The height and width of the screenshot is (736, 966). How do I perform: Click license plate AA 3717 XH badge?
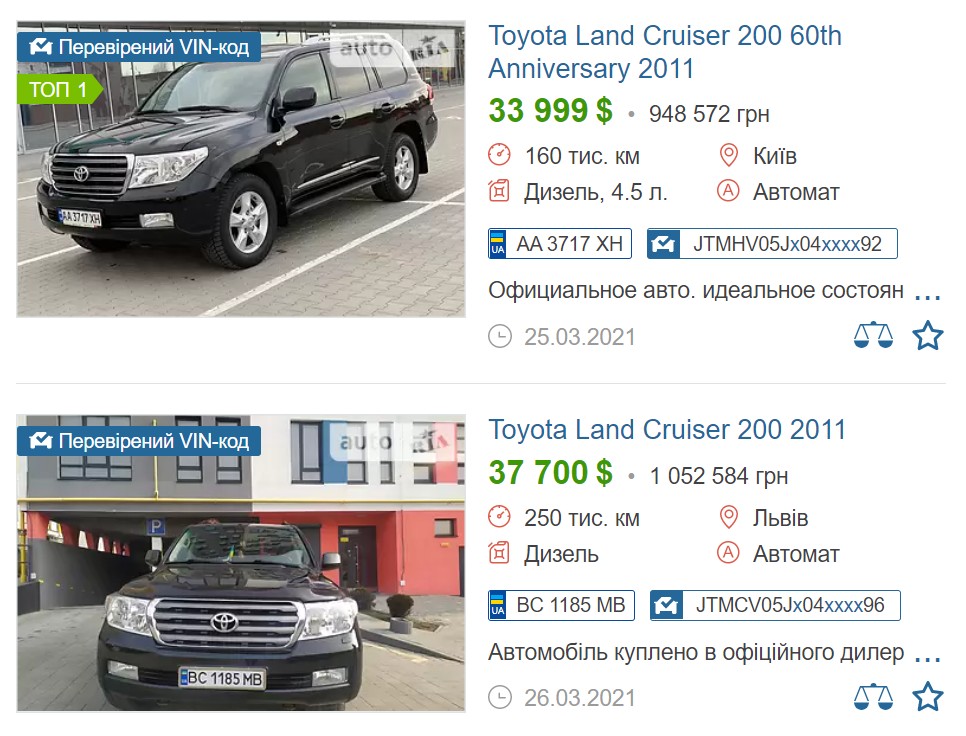[x=560, y=244]
